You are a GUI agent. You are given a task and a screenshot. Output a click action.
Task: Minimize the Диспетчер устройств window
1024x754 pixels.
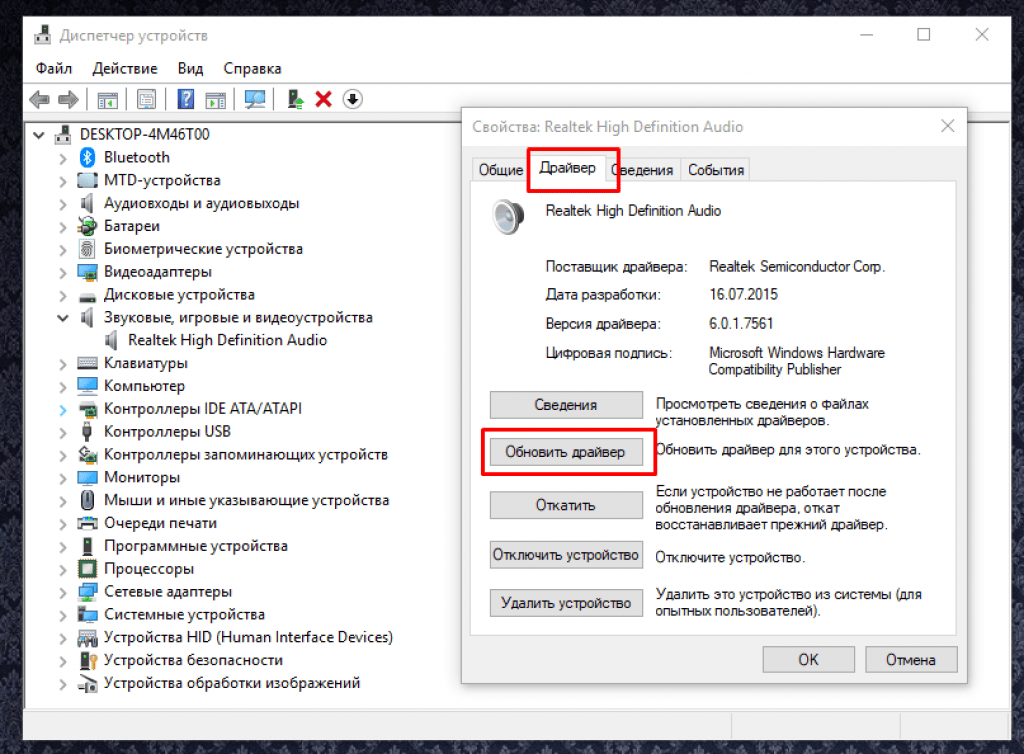click(867, 35)
